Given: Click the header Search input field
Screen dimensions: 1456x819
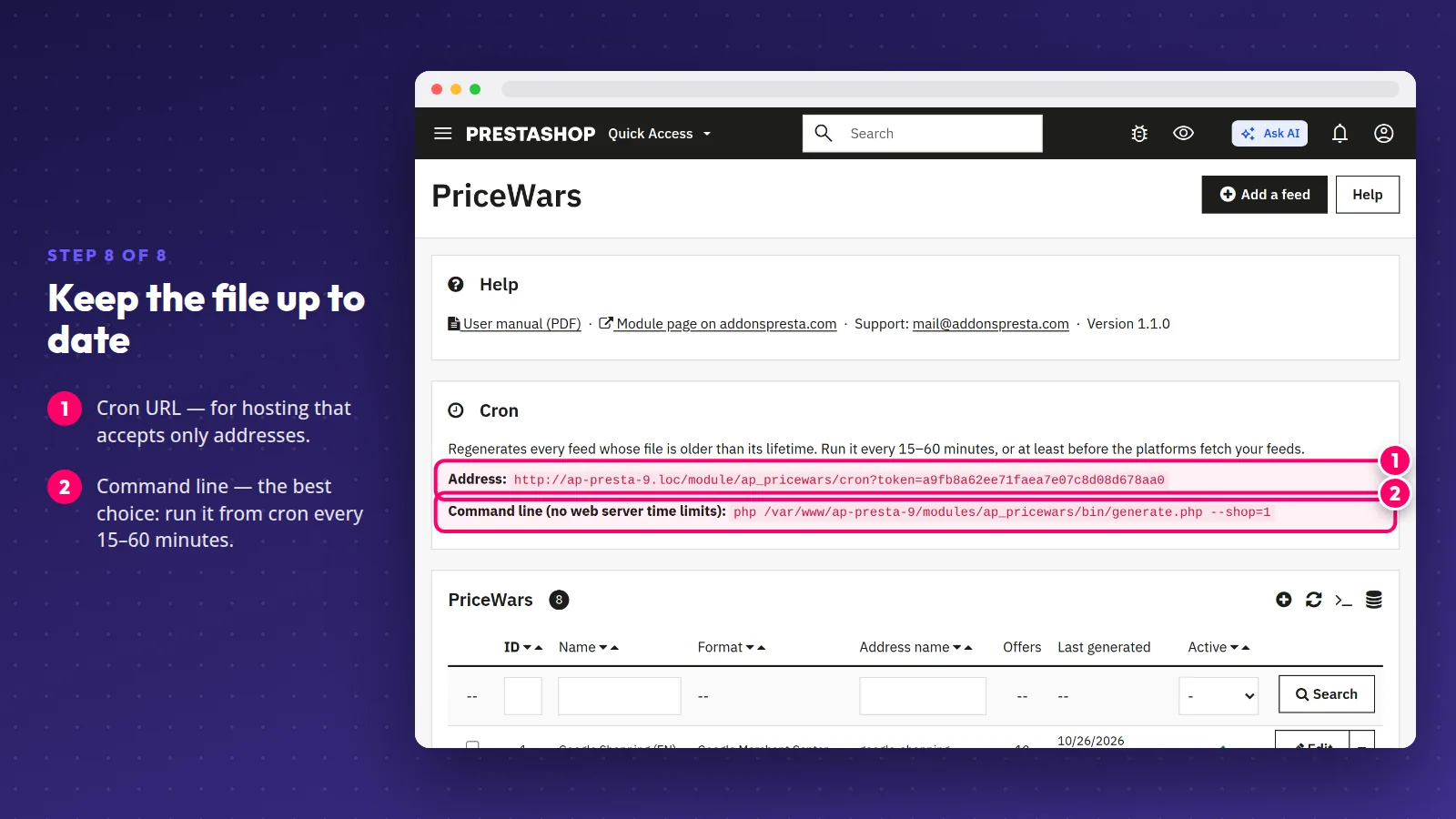Looking at the screenshot, I should [x=923, y=133].
